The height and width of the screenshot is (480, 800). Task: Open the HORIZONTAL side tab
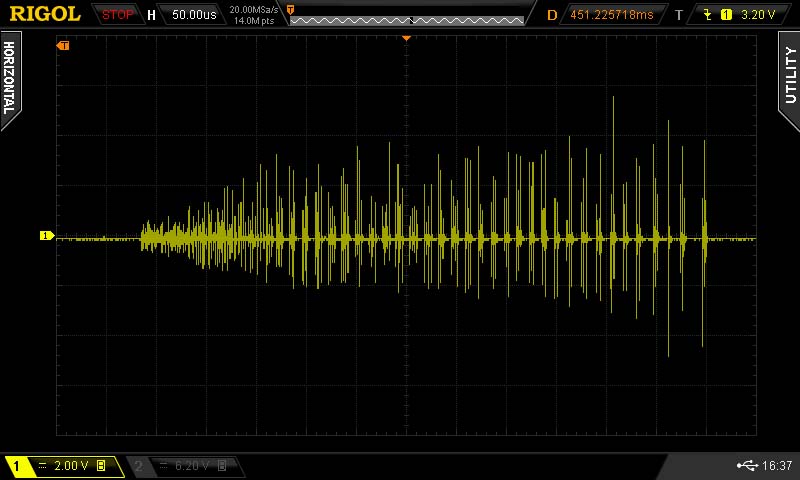tap(10, 78)
